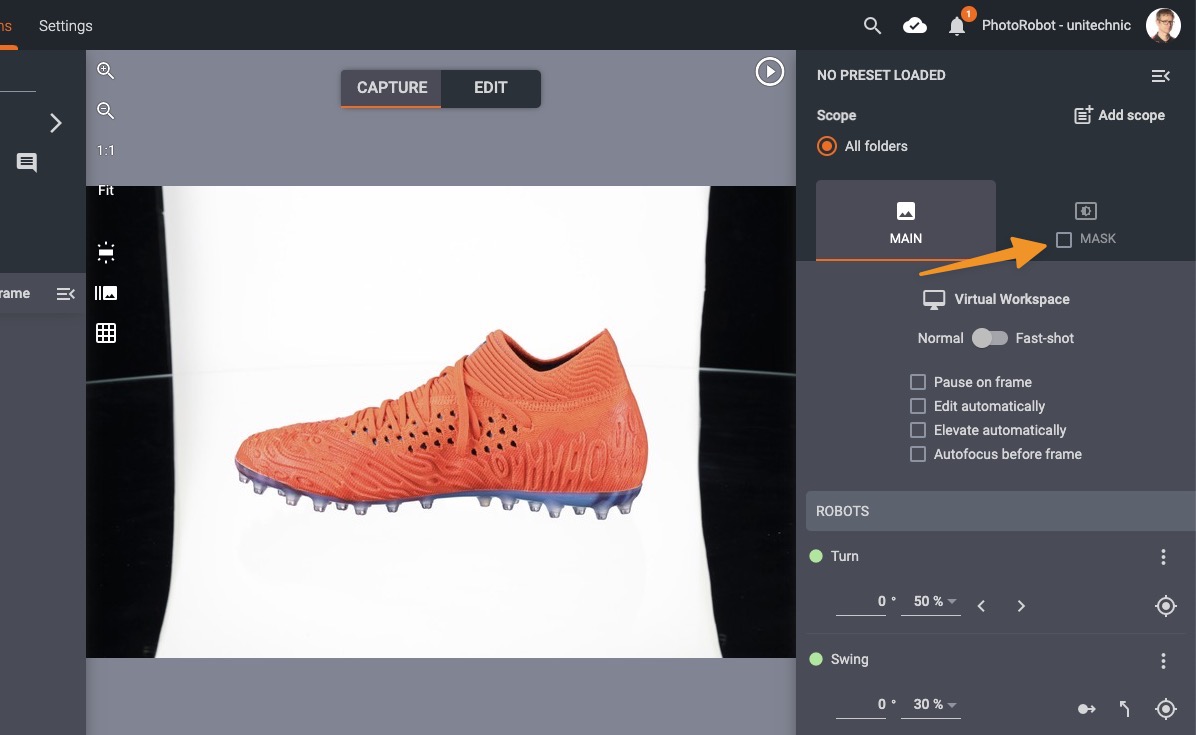This screenshot has height=735, width=1196.
Task: Open the image gallery icon in viewer toolbar
Action: click(x=106, y=293)
